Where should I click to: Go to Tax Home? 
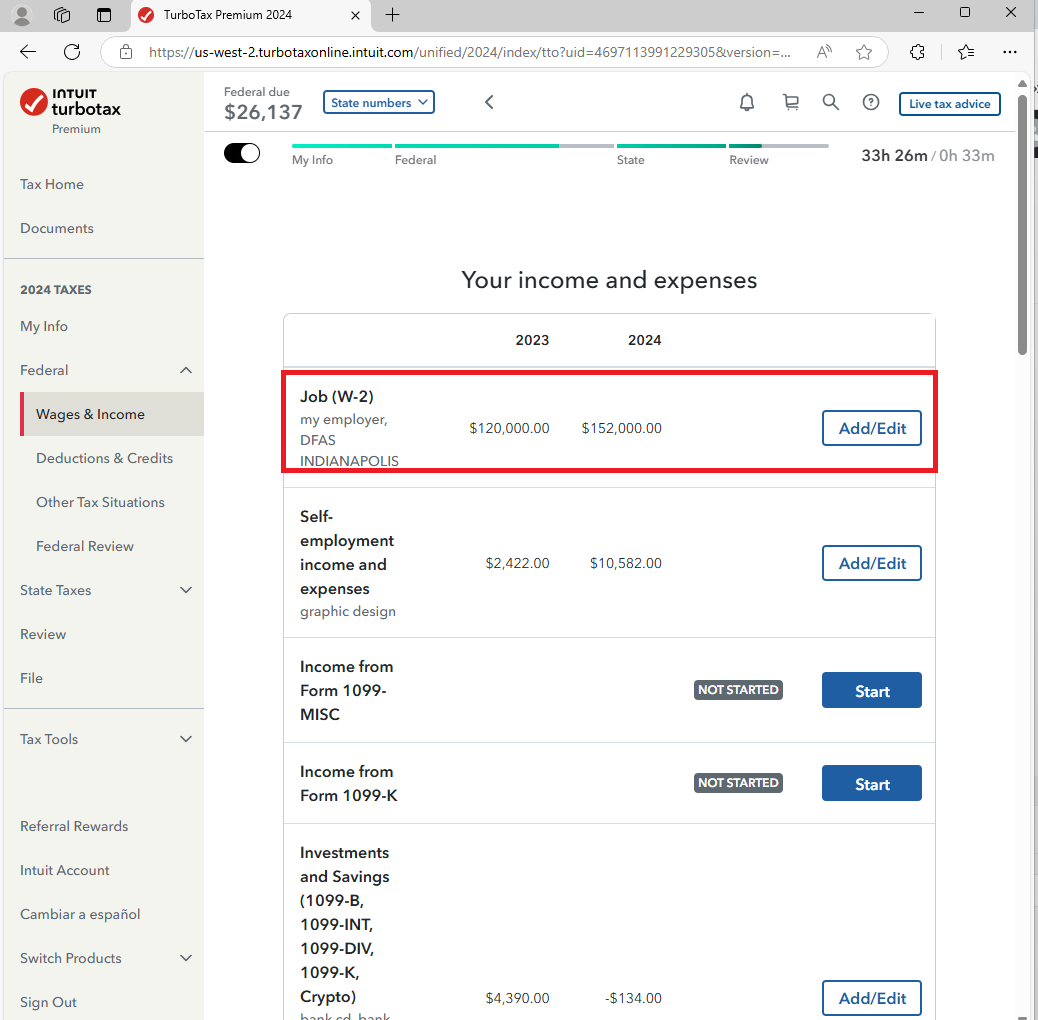coord(52,184)
